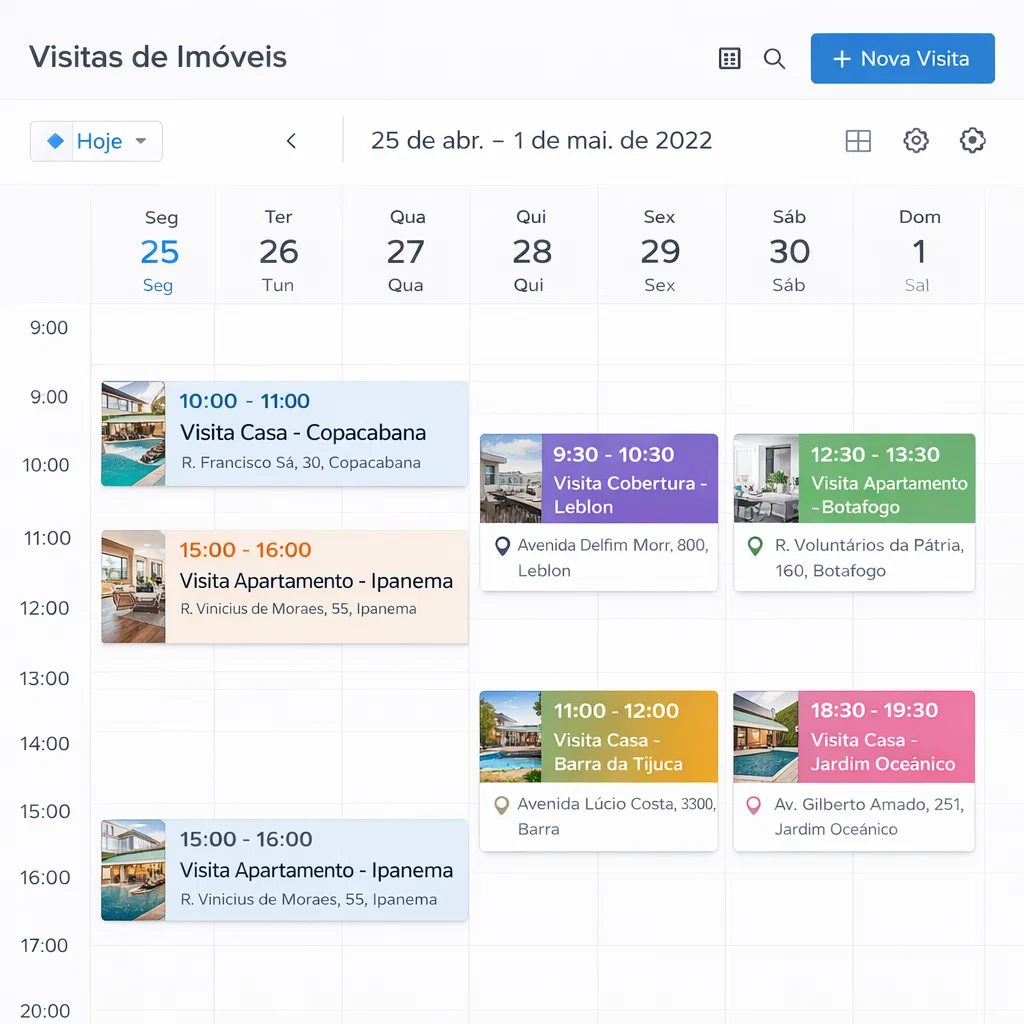Click the Nova Visita button
The image size is (1024, 1024).
[902, 59]
